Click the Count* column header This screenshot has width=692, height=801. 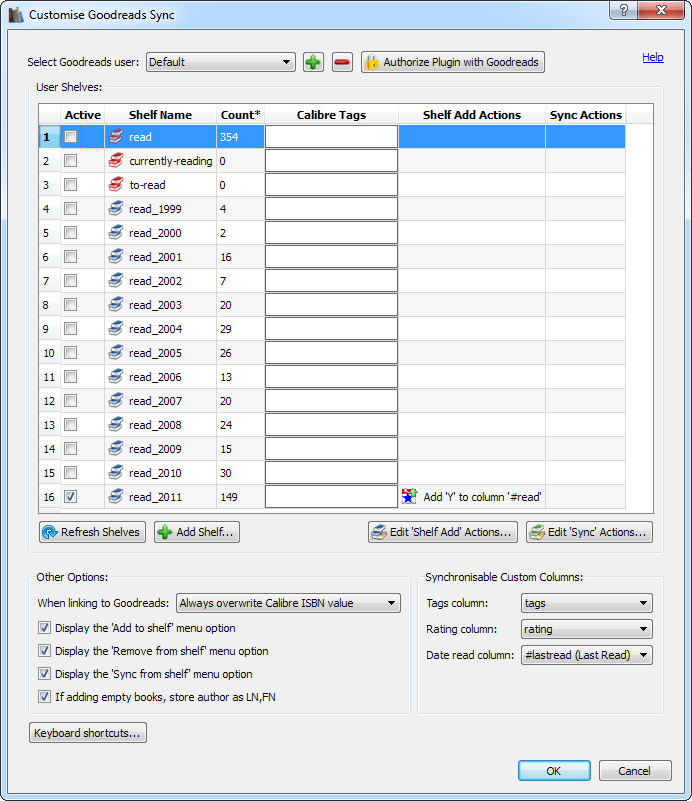coord(240,115)
